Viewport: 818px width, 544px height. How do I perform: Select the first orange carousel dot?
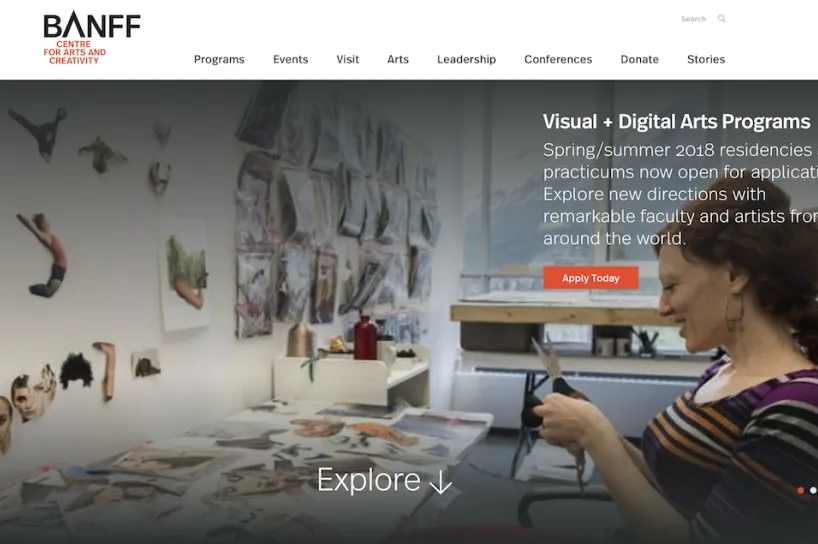click(x=801, y=490)
